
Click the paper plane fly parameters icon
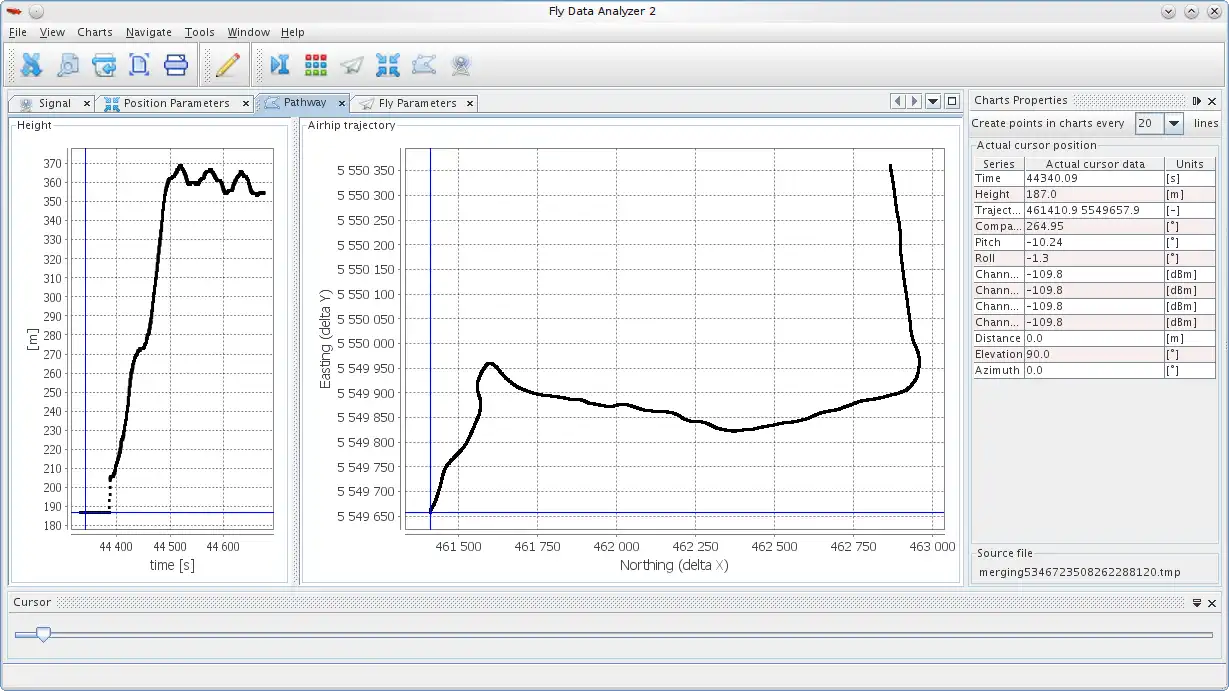352,65
